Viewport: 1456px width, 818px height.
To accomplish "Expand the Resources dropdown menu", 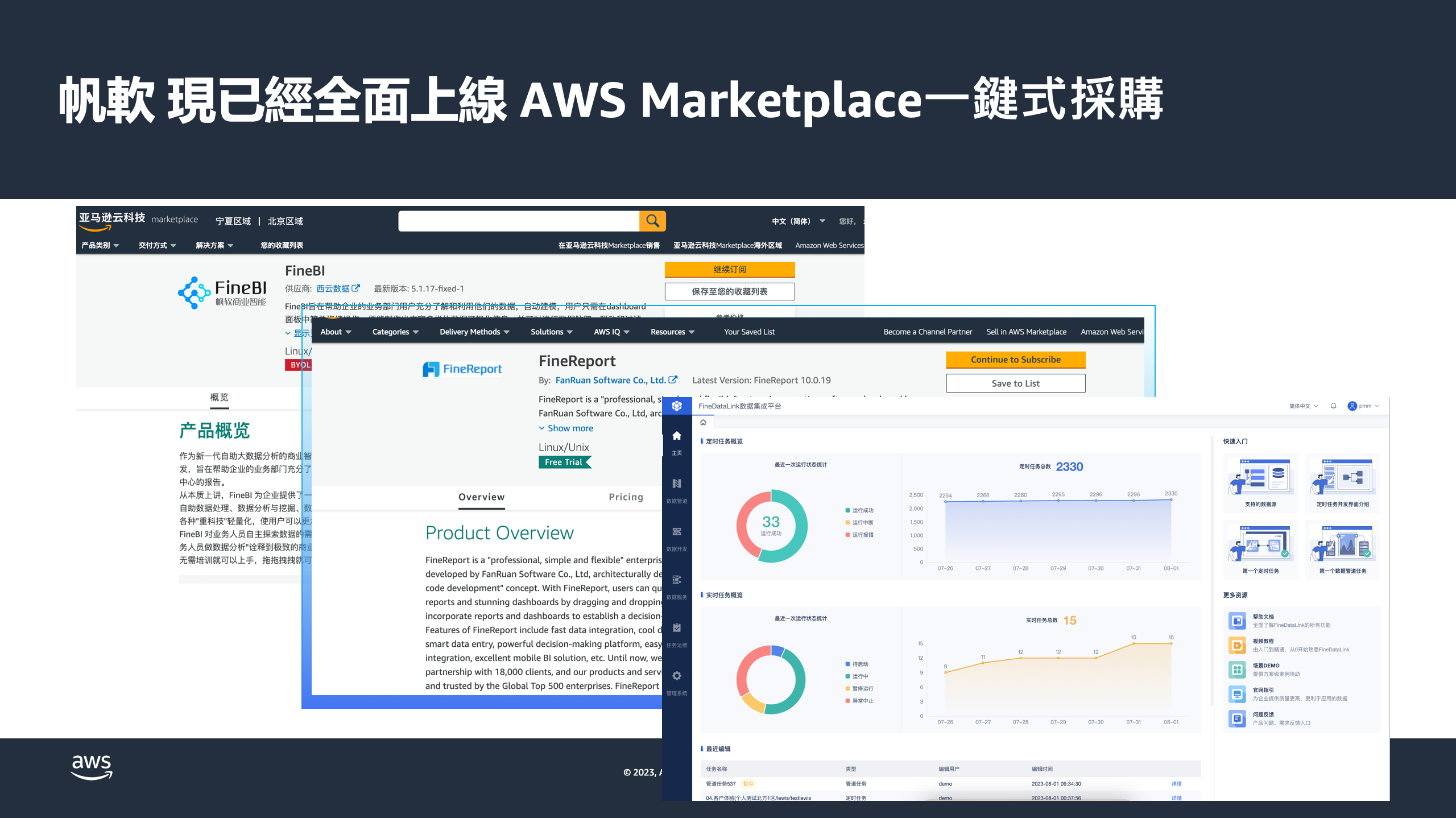I will click(672, 332).
